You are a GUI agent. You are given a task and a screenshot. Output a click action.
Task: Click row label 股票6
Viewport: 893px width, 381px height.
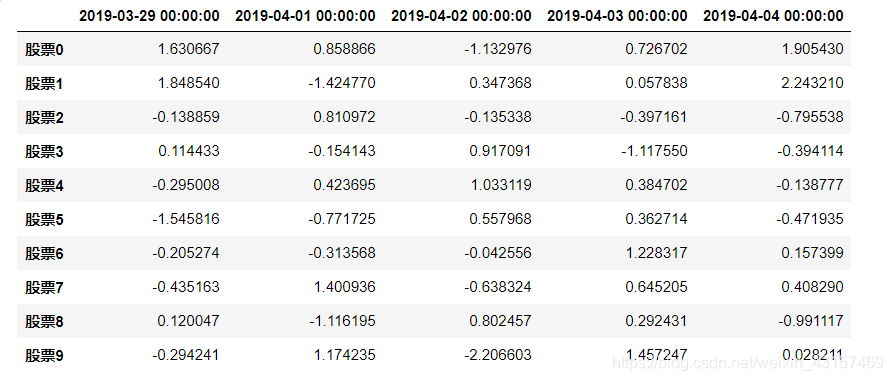pyautogui.click(x=44, y=254)
